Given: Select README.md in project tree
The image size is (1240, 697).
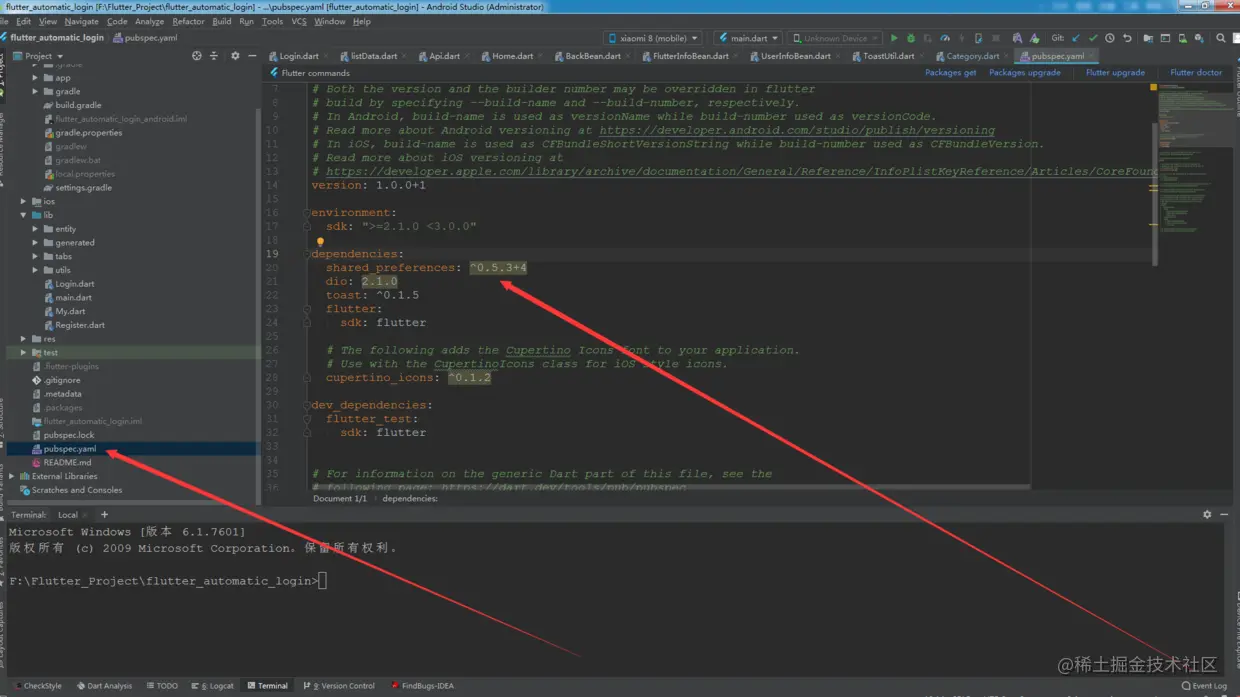Looking at the screenshot, I should coord(67,463).
